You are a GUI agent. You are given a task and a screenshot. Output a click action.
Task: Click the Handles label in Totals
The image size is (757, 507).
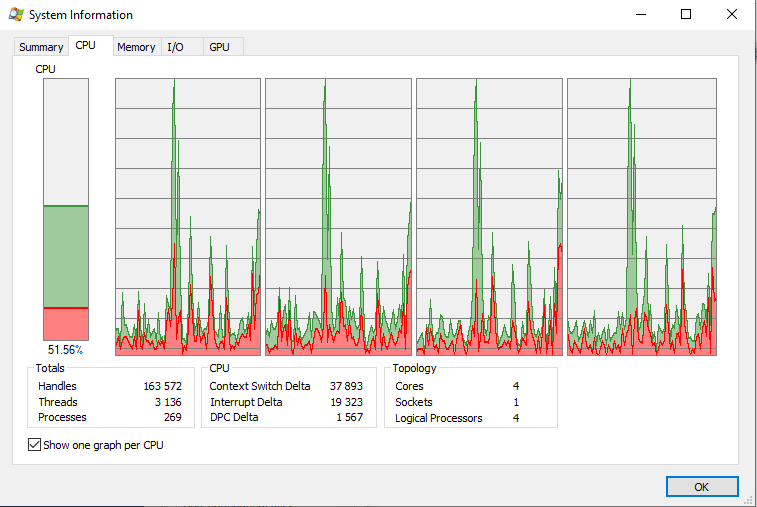57,386
